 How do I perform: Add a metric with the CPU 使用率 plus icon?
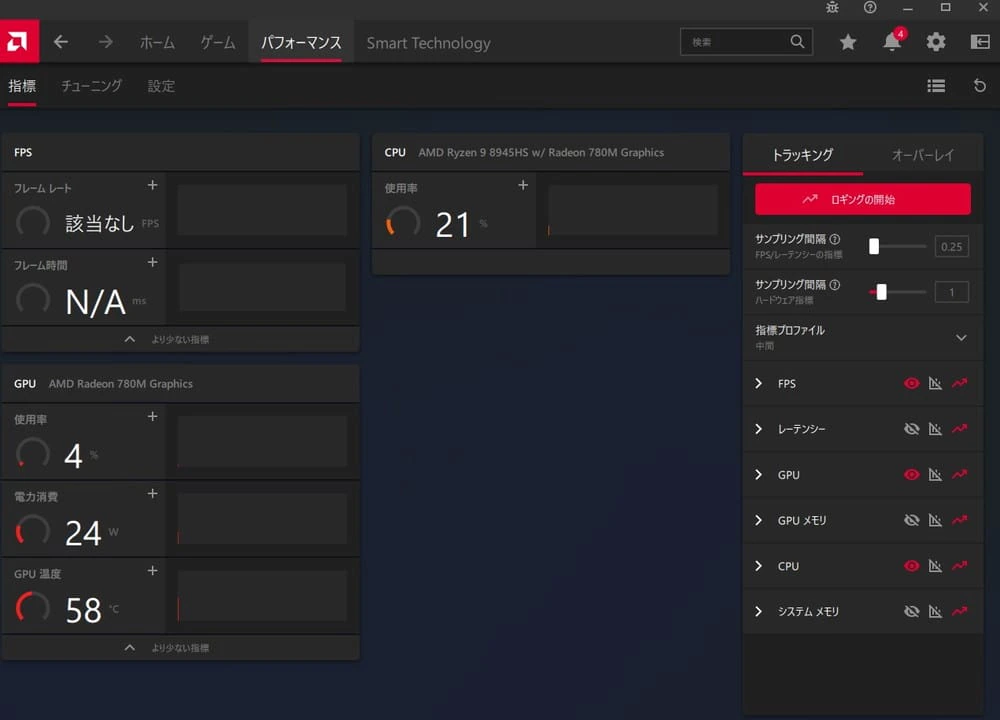point(522,185)
